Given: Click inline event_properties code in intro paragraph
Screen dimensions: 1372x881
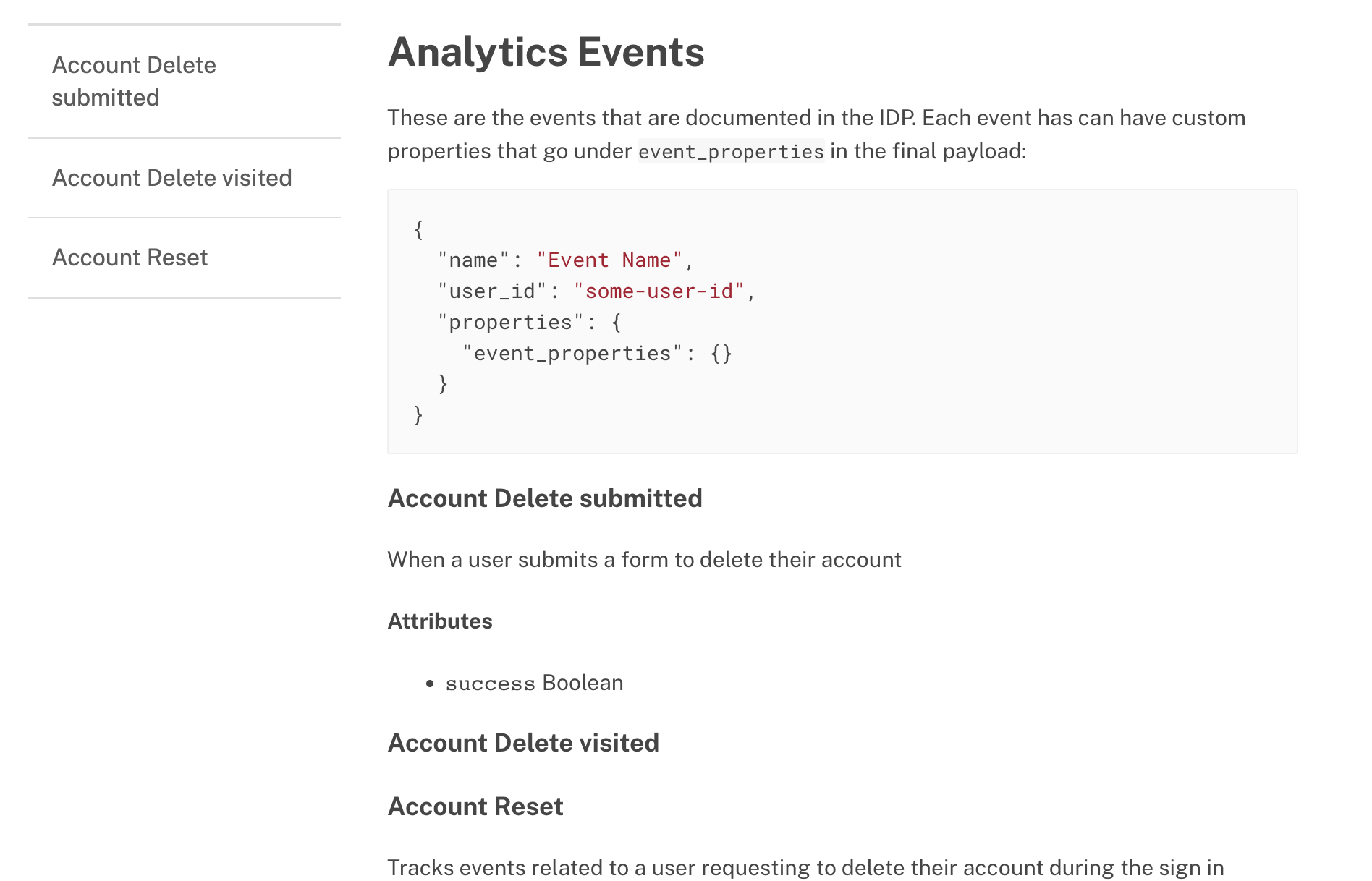Looking at the screenshot, I should (x=730, y=152).
